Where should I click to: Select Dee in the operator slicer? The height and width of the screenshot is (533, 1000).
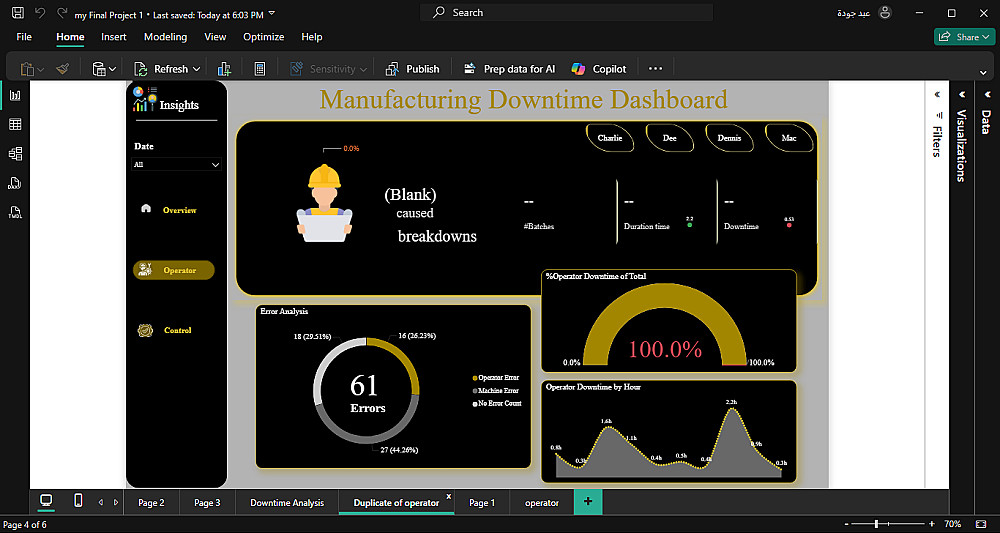(670, 138)
